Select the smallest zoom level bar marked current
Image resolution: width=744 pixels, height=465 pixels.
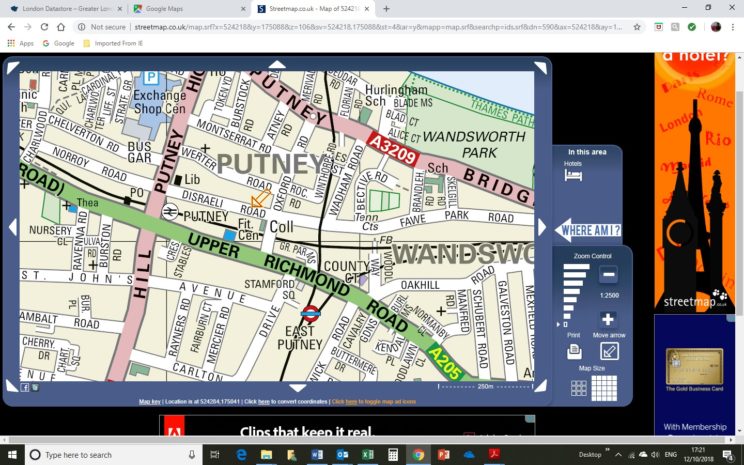pyautogui.click(x=565, y=325)
